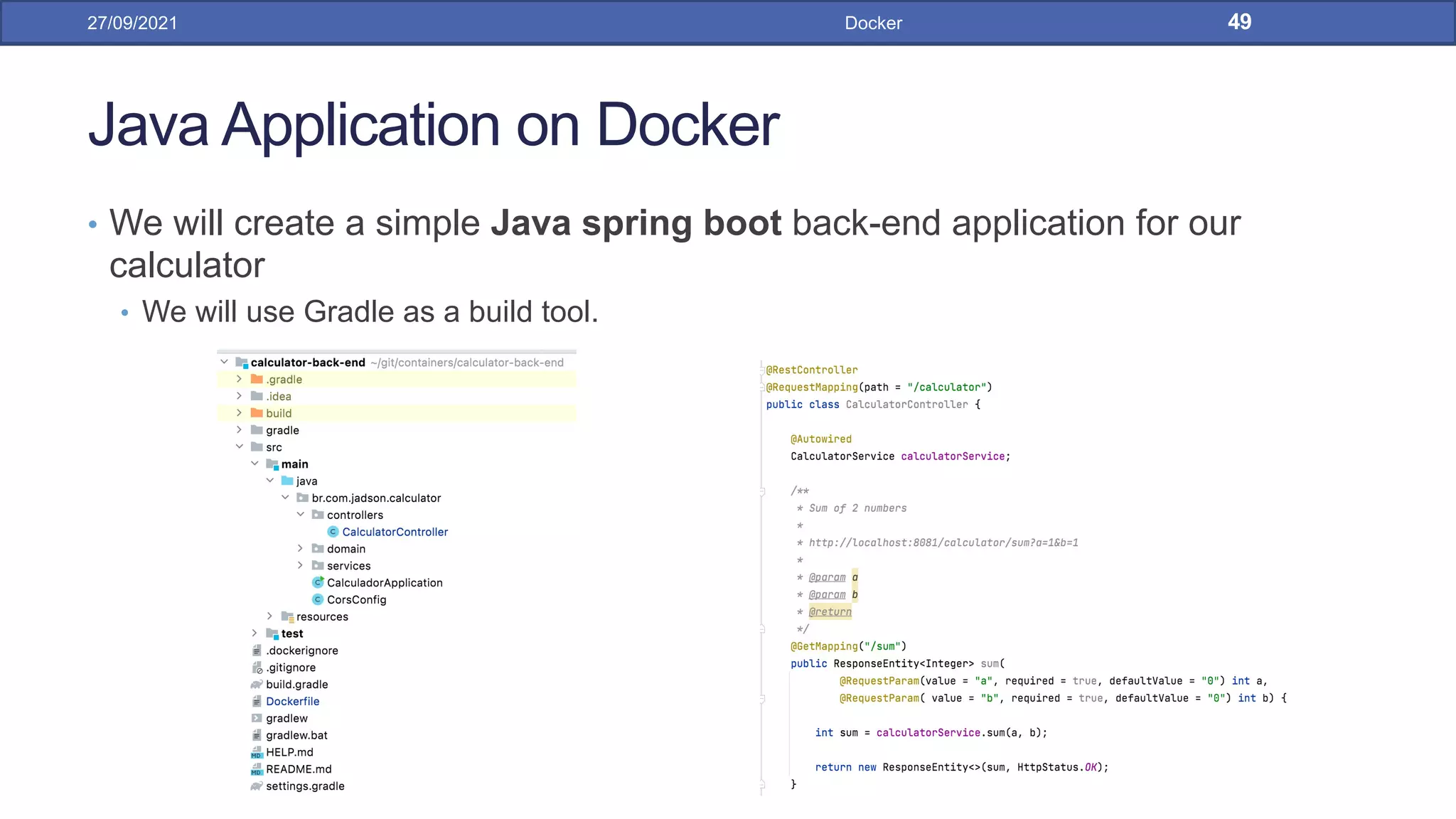Click the CalculatorController class icon

click(x=333, y=532)
